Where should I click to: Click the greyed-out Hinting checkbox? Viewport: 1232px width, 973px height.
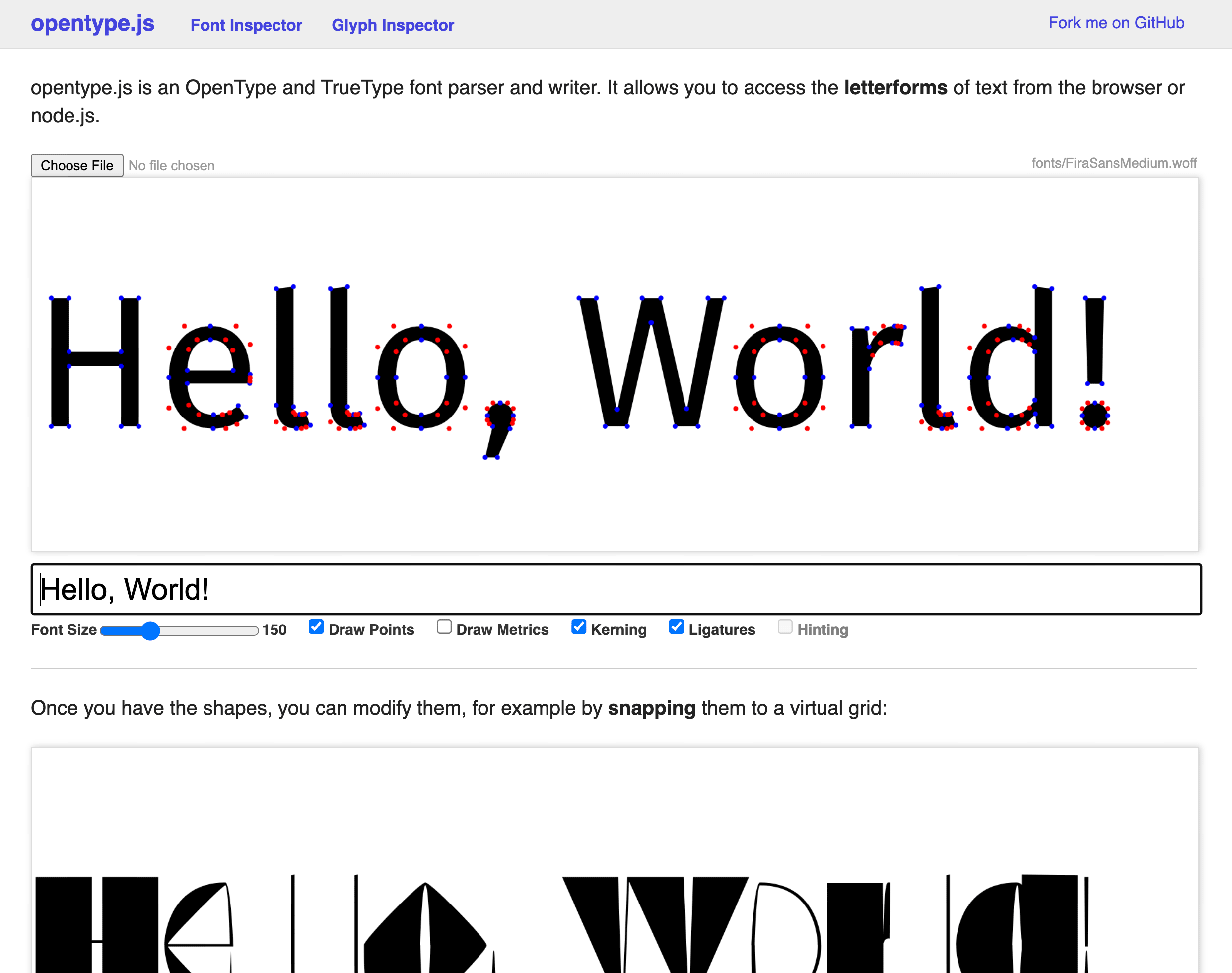click(x=785, y=626)
